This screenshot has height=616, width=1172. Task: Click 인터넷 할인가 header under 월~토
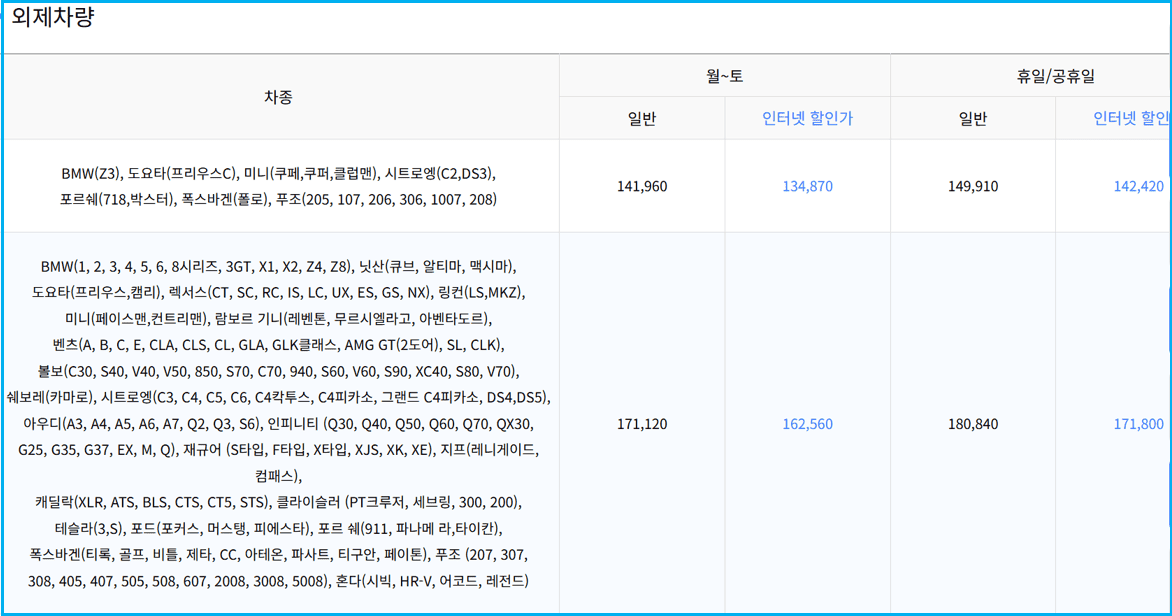[807, 118]
